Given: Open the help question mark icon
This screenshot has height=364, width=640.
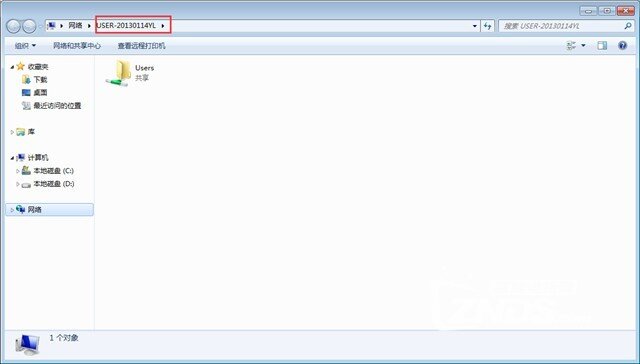Looking at the screenshot, I should 622,46.
